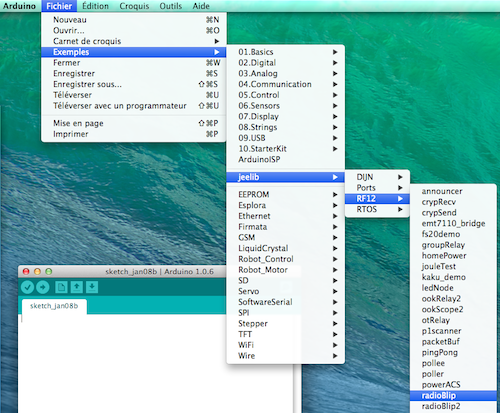Expand the 01.Basics examples submenu
The height and width of the screenshot is (413, 500).
click(286, 52)
